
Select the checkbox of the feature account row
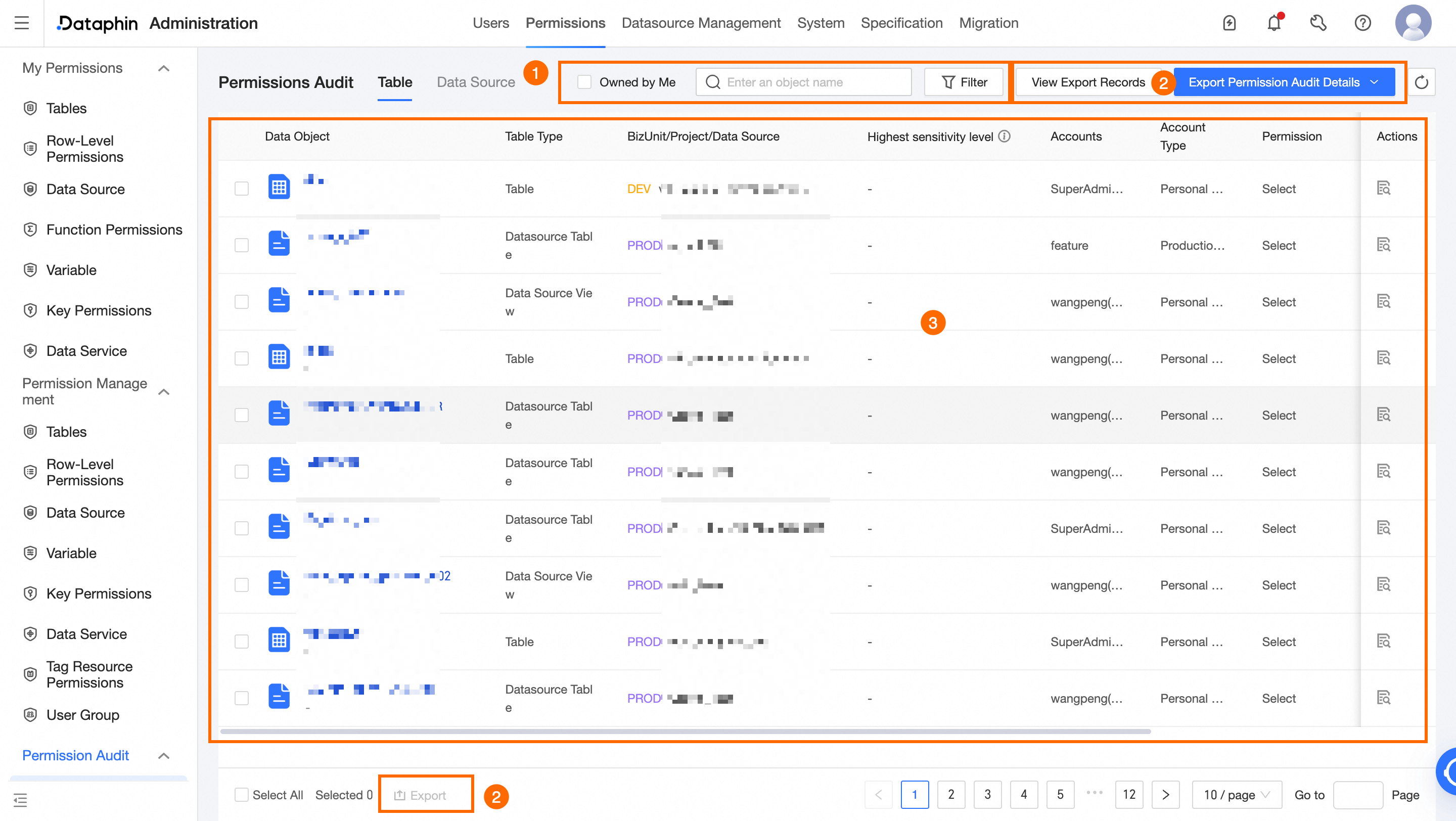(x=241, y=245)
